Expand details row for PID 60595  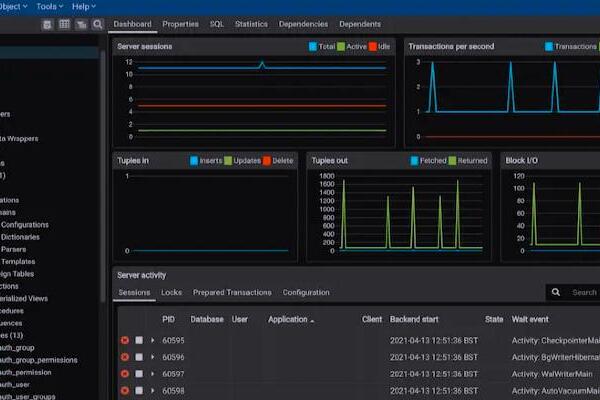tap(153, 341)
